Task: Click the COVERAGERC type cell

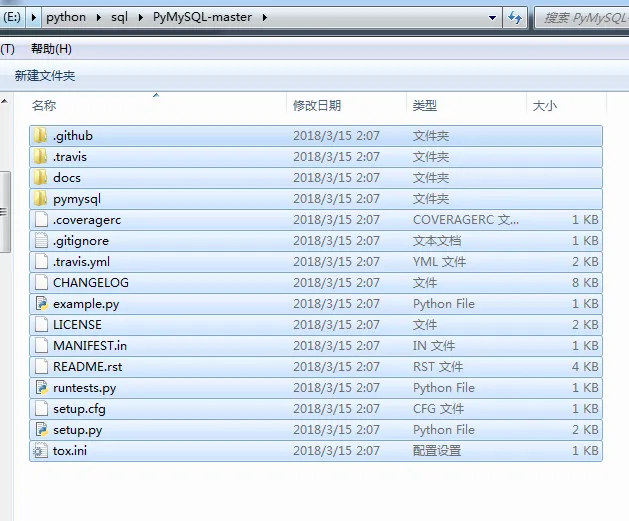Action: (466, 220)
